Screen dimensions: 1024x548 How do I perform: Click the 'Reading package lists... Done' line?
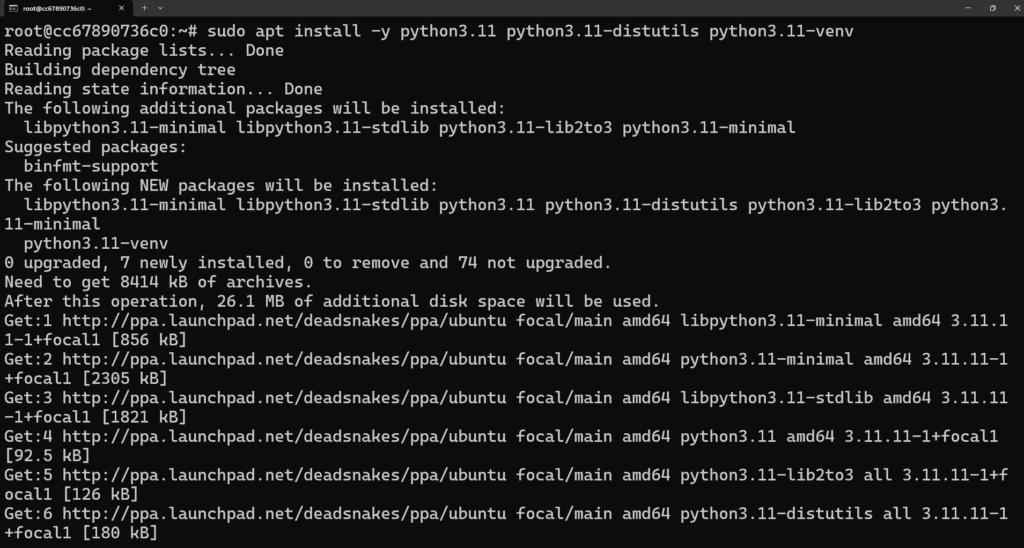point(144,50)
